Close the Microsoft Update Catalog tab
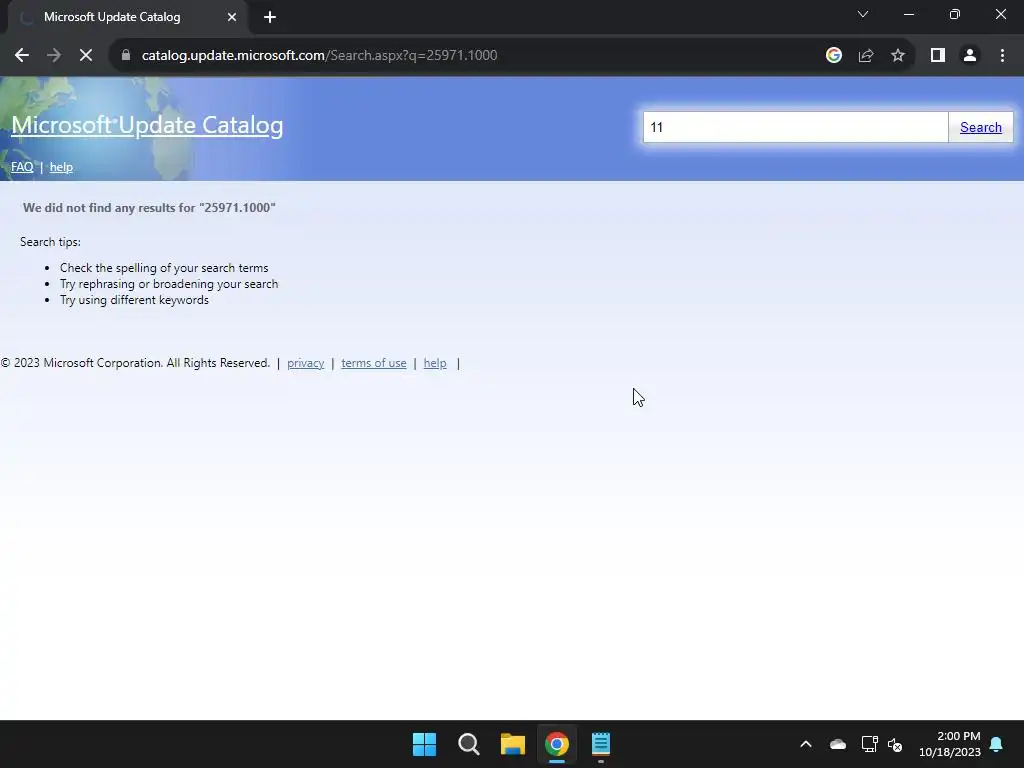This screenshot has height=768, width=1024. tap(232, 17)
